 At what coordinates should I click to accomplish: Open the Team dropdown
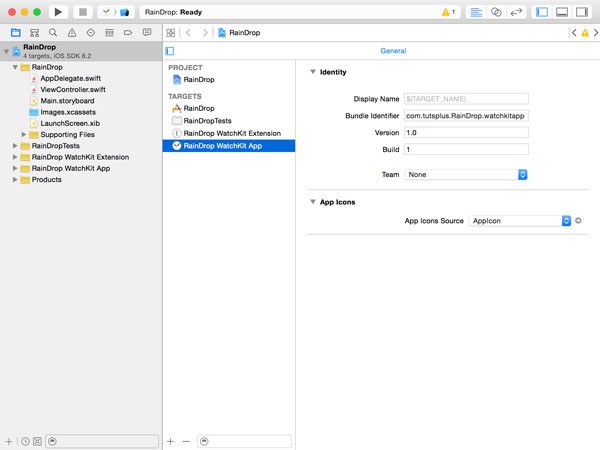tap(466, 174)
